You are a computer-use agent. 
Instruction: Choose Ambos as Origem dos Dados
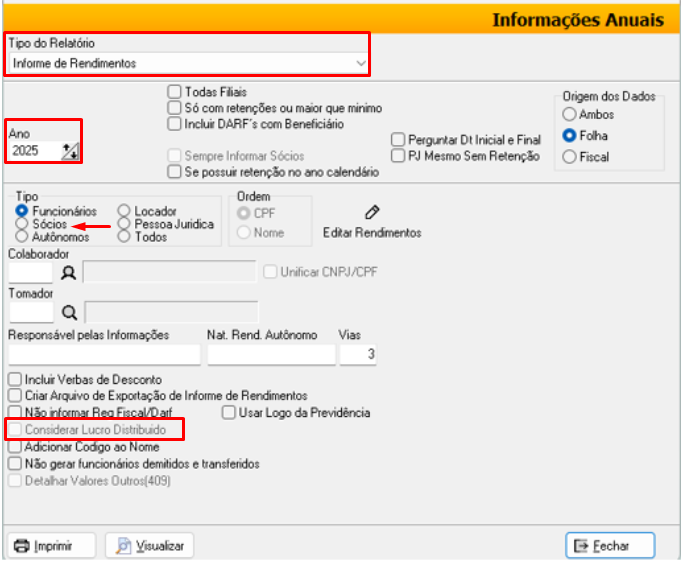click(569, 115)
